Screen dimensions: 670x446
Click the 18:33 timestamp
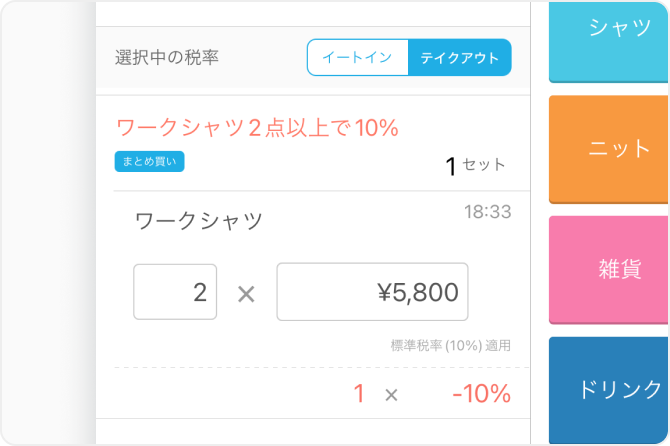point(488,212)
